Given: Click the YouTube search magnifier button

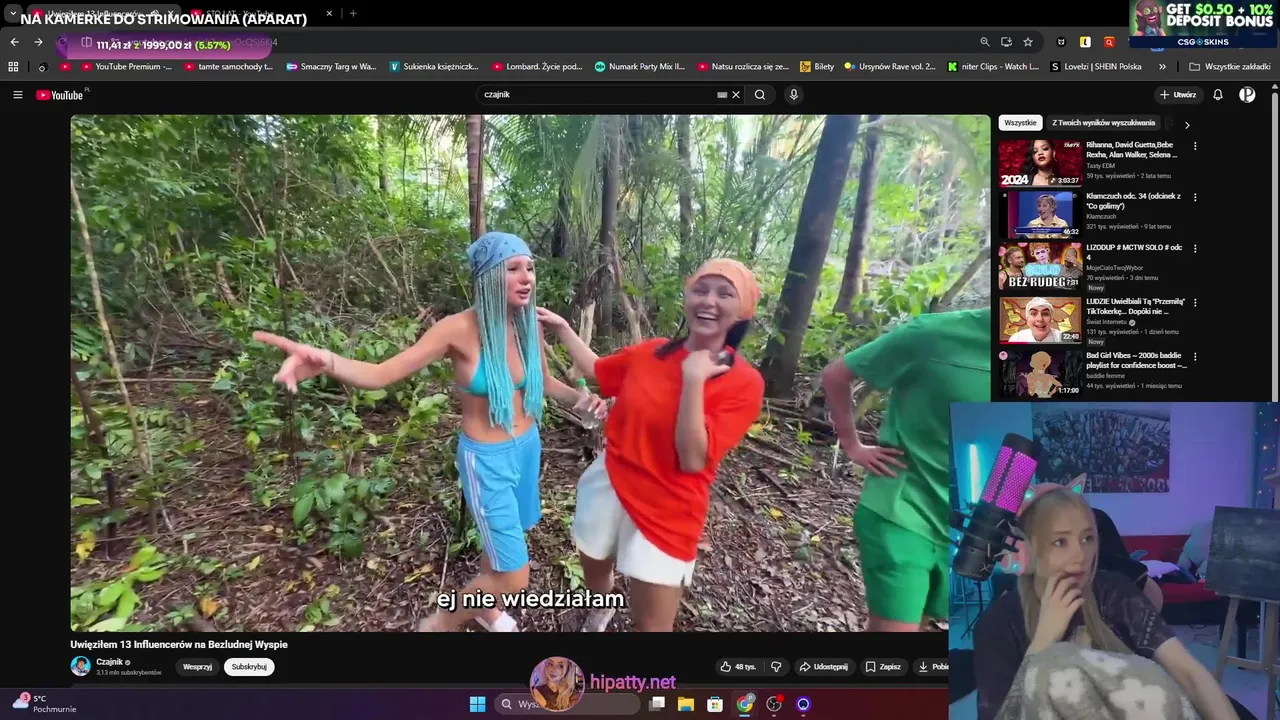Looking at the screenshot, I should tap(760, 95).
